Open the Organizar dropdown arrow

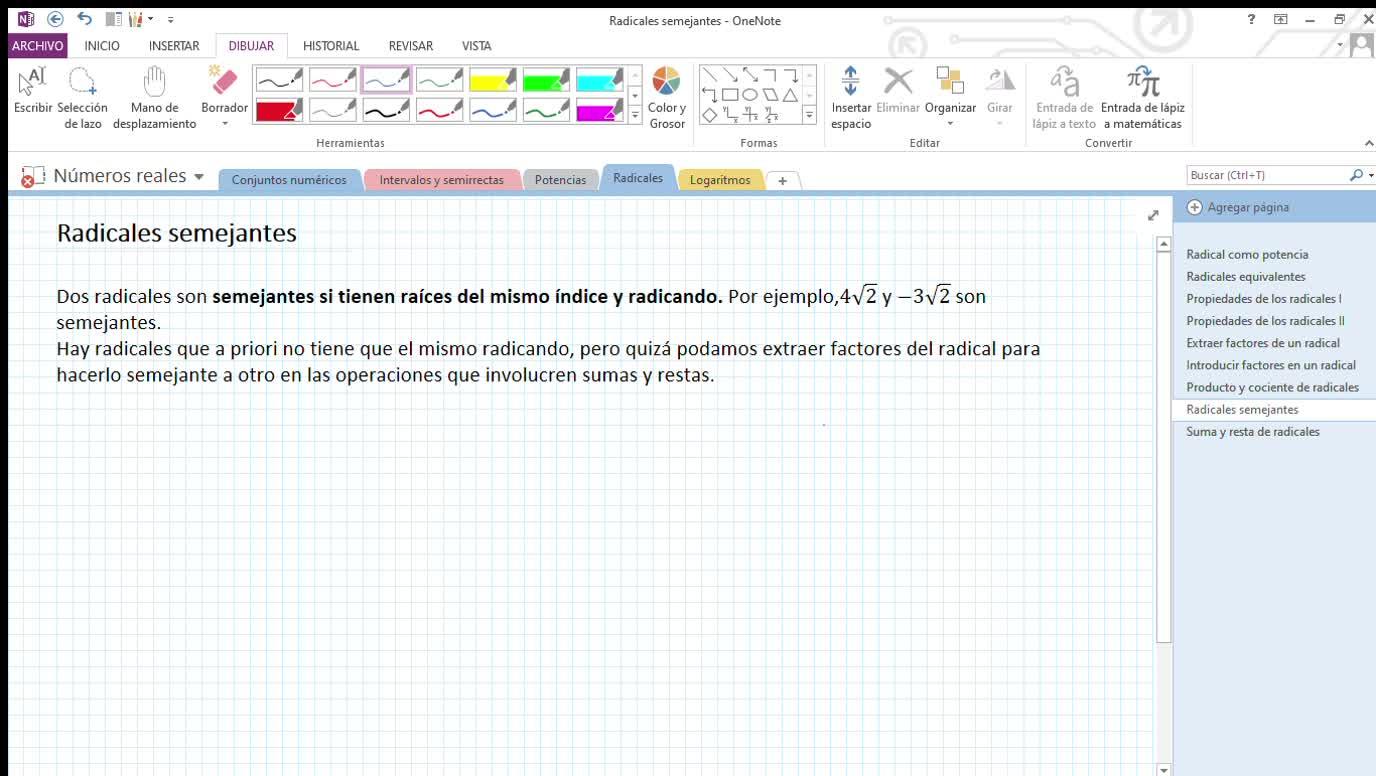950,124
